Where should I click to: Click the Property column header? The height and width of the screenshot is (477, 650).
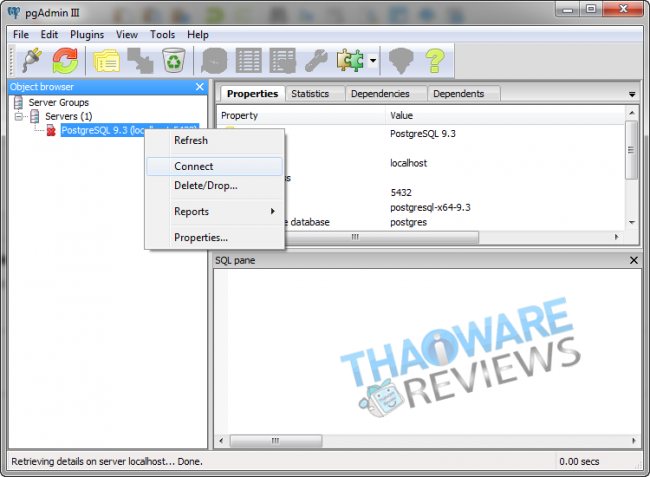pyautogui.click(x=301, y=115)
